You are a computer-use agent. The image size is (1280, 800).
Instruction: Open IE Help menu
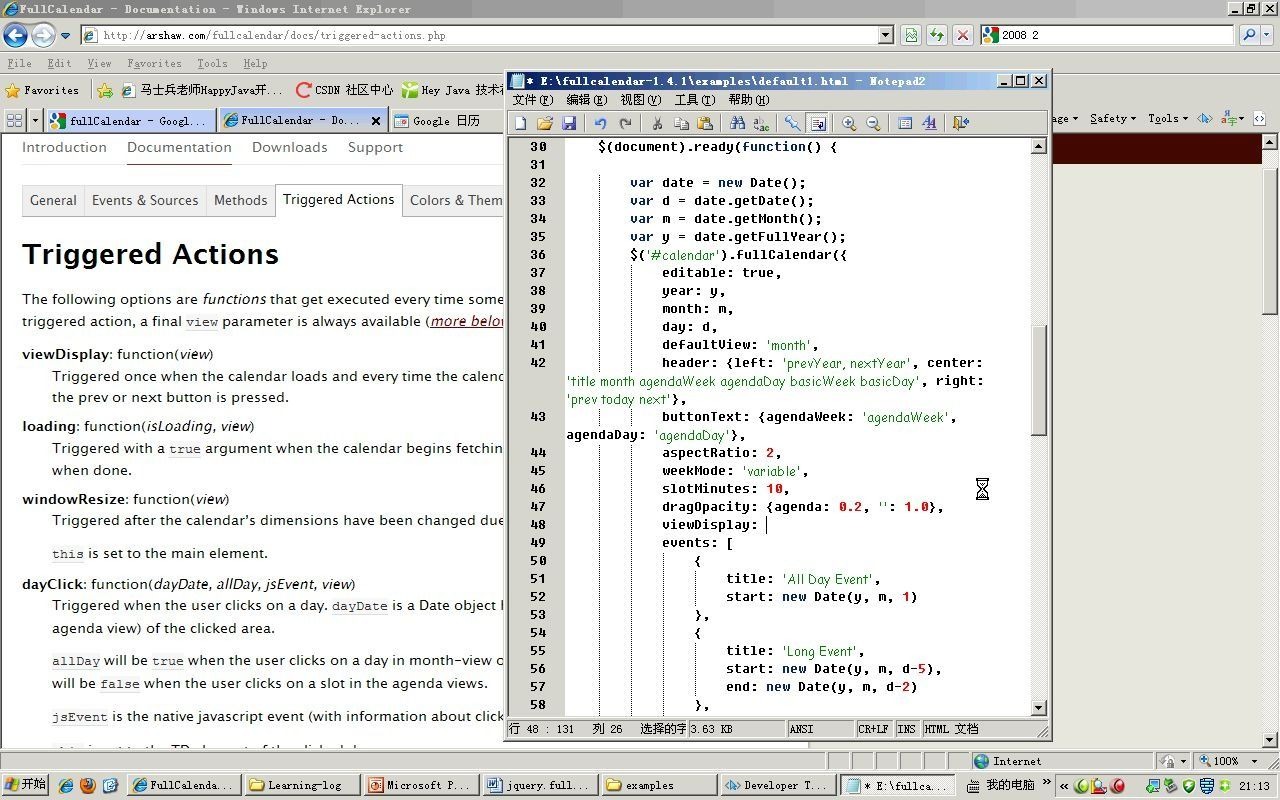pos(255,63)
